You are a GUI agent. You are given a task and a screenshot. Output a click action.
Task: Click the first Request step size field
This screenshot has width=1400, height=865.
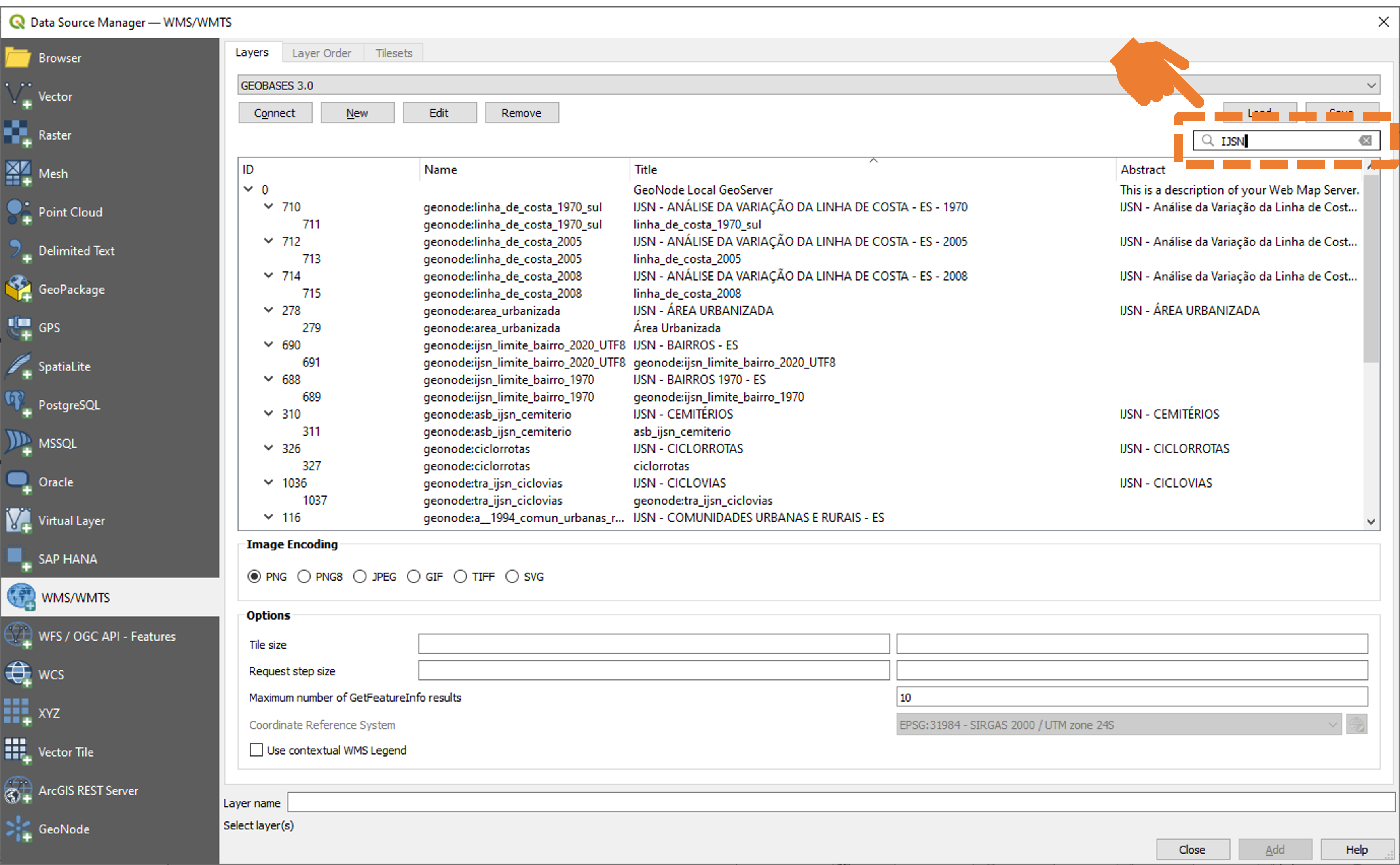[653, 670]
